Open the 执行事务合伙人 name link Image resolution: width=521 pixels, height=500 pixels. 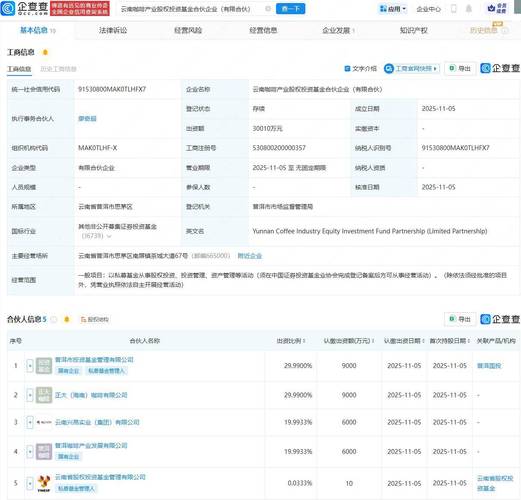click(87, 118)
